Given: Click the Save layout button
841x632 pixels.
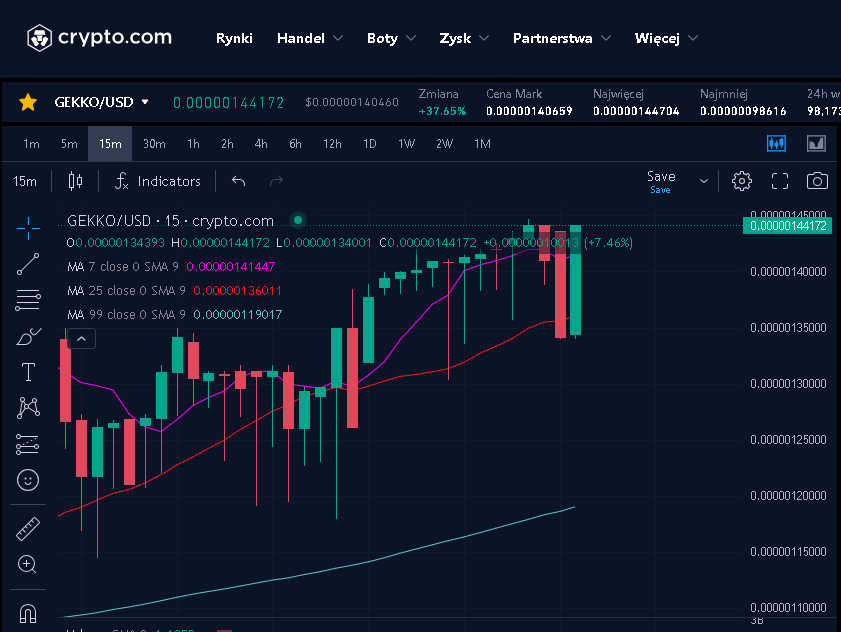Looking at the screenshot, I should pyautogui.click(x=661, y=181).
